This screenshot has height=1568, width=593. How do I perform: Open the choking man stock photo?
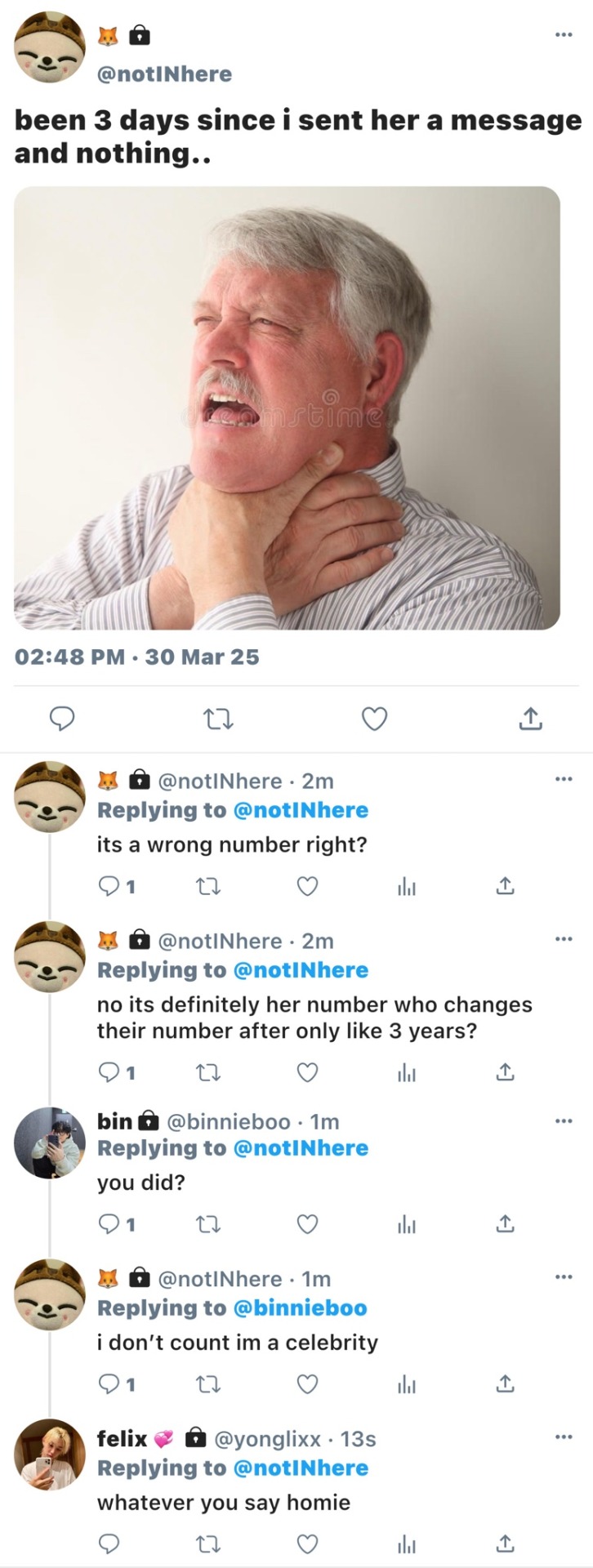pyautogui.click(x=287, y=408)
